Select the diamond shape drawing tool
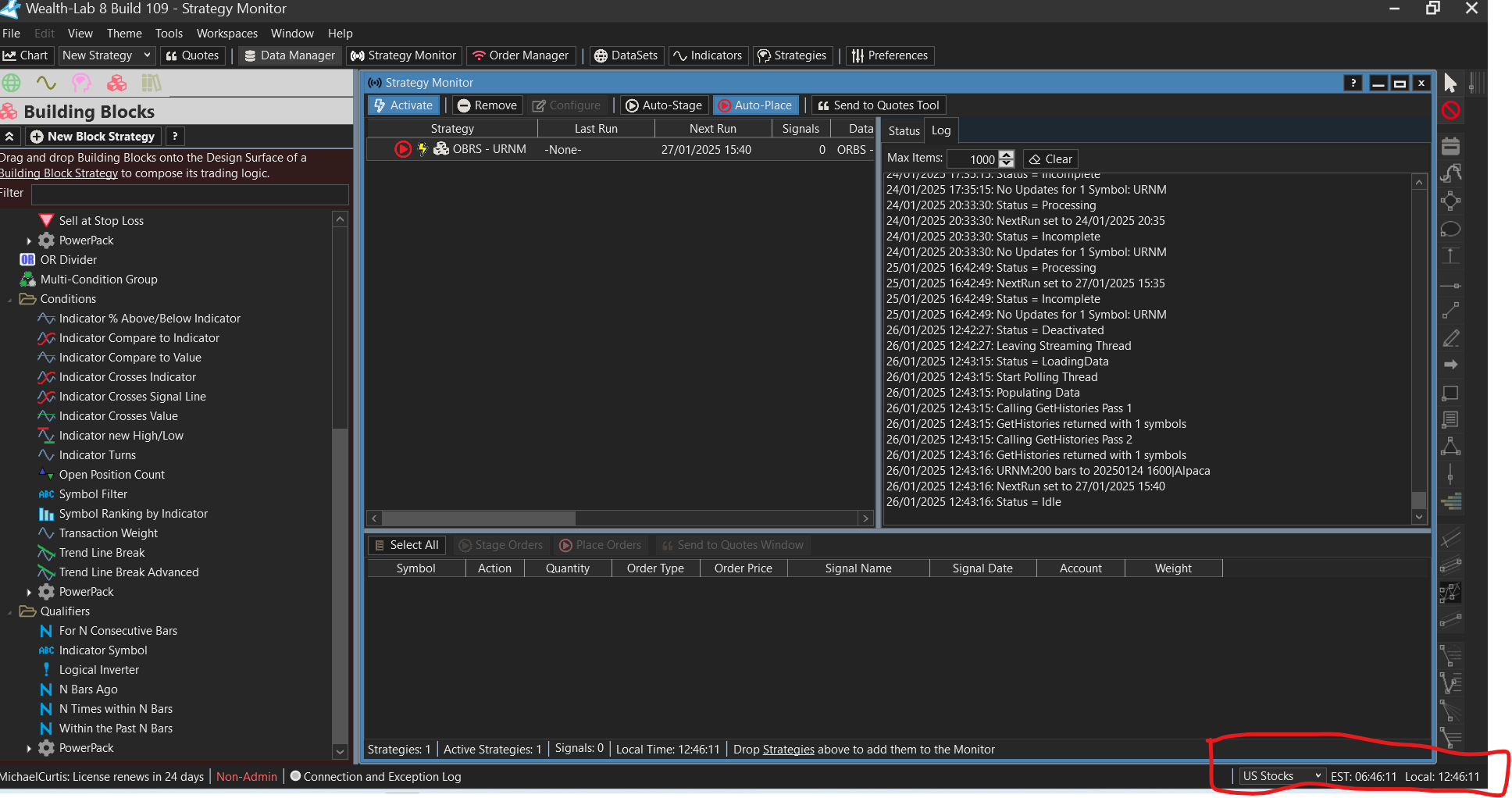The width and height of the screenshot is (1512, 798). pyautogui.click(x=1450, y=201)
